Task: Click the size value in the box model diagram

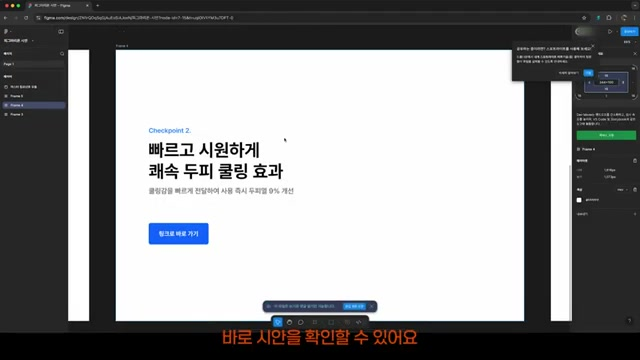Action: [x=606, y=82]
